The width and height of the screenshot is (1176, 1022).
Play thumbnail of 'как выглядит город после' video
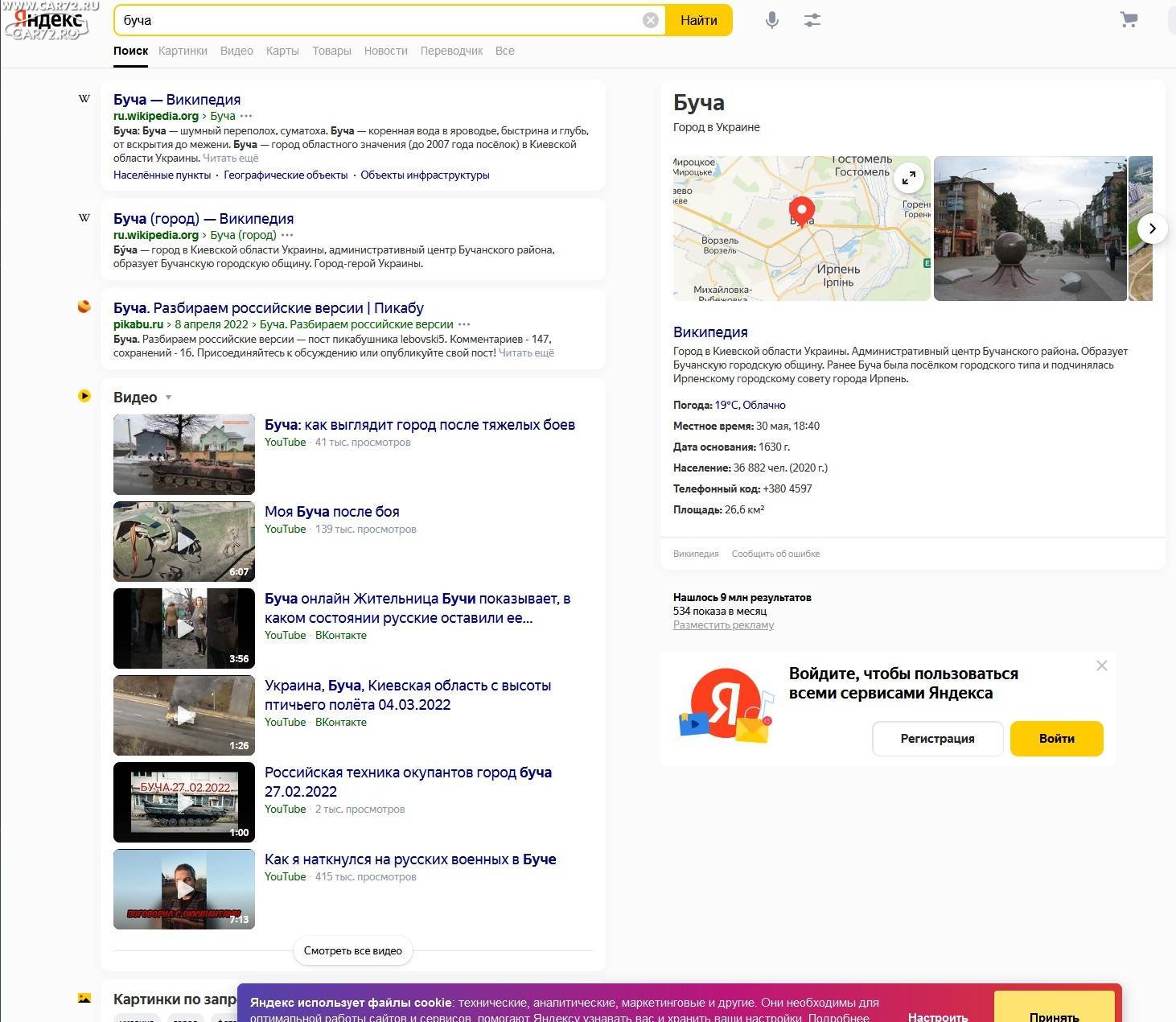[x=184, y=455]
